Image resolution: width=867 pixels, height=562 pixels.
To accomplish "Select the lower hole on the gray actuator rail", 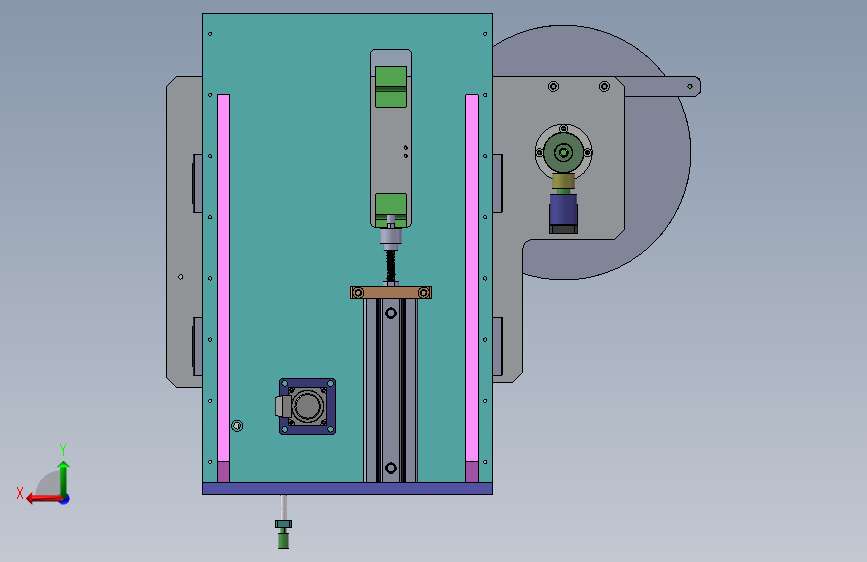I will pyautogui.click(x=391, y=468).
